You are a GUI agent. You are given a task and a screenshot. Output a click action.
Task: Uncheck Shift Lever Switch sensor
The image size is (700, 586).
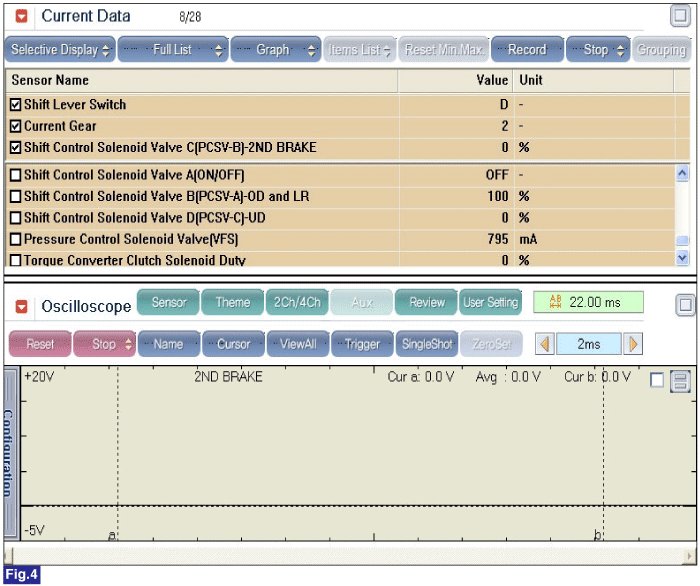pos(15,104)
